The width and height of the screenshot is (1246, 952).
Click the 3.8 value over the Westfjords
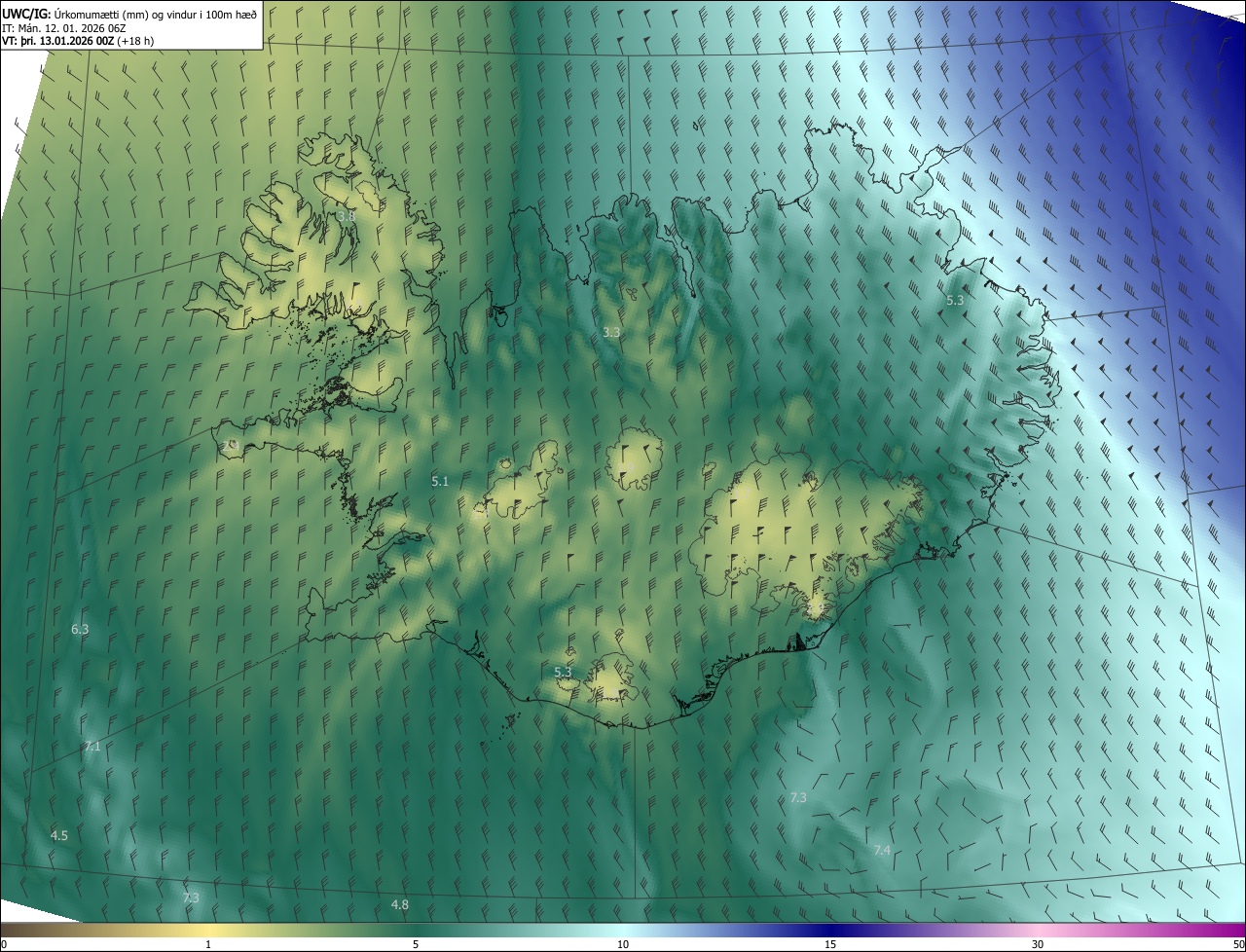click(346, 216)
